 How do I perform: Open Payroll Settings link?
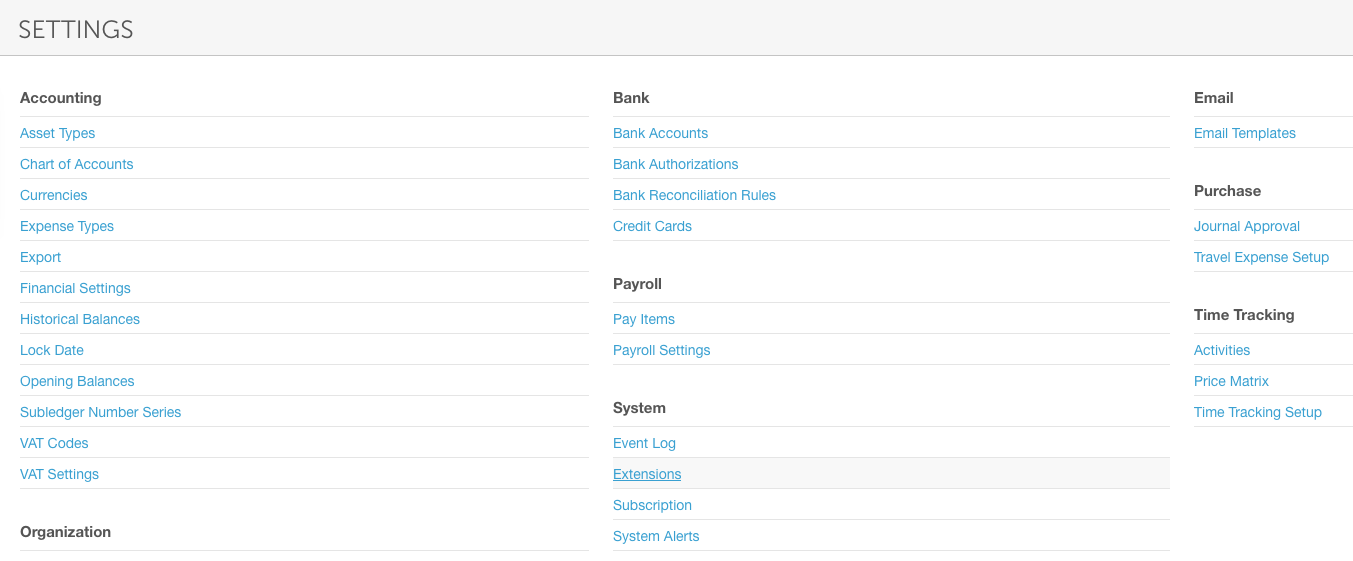(x=661, y=350)
